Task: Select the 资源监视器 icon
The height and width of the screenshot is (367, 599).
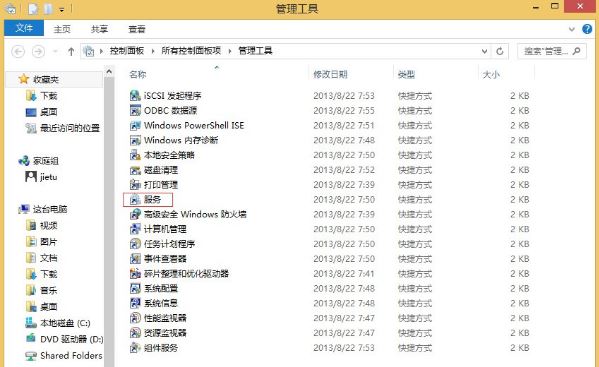Action: [135, 333]
